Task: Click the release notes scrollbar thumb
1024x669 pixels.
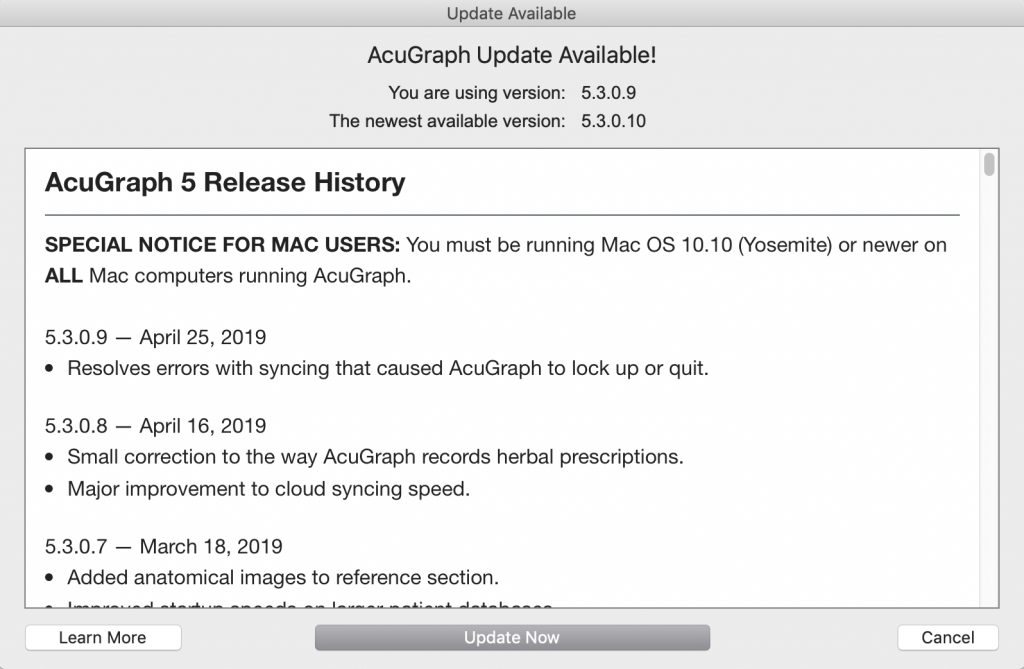Action: pyautogui.click(x=989, y=164)
